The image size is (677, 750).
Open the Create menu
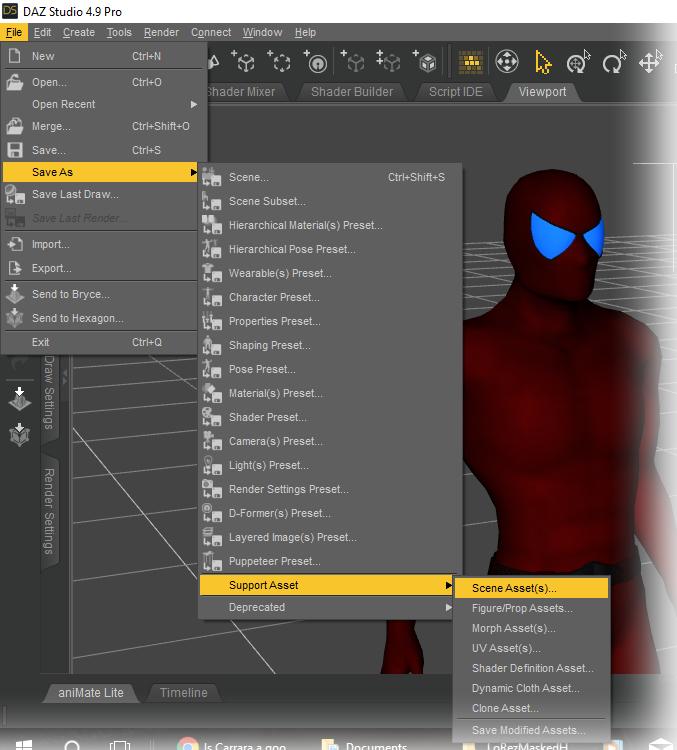(78, 32)
